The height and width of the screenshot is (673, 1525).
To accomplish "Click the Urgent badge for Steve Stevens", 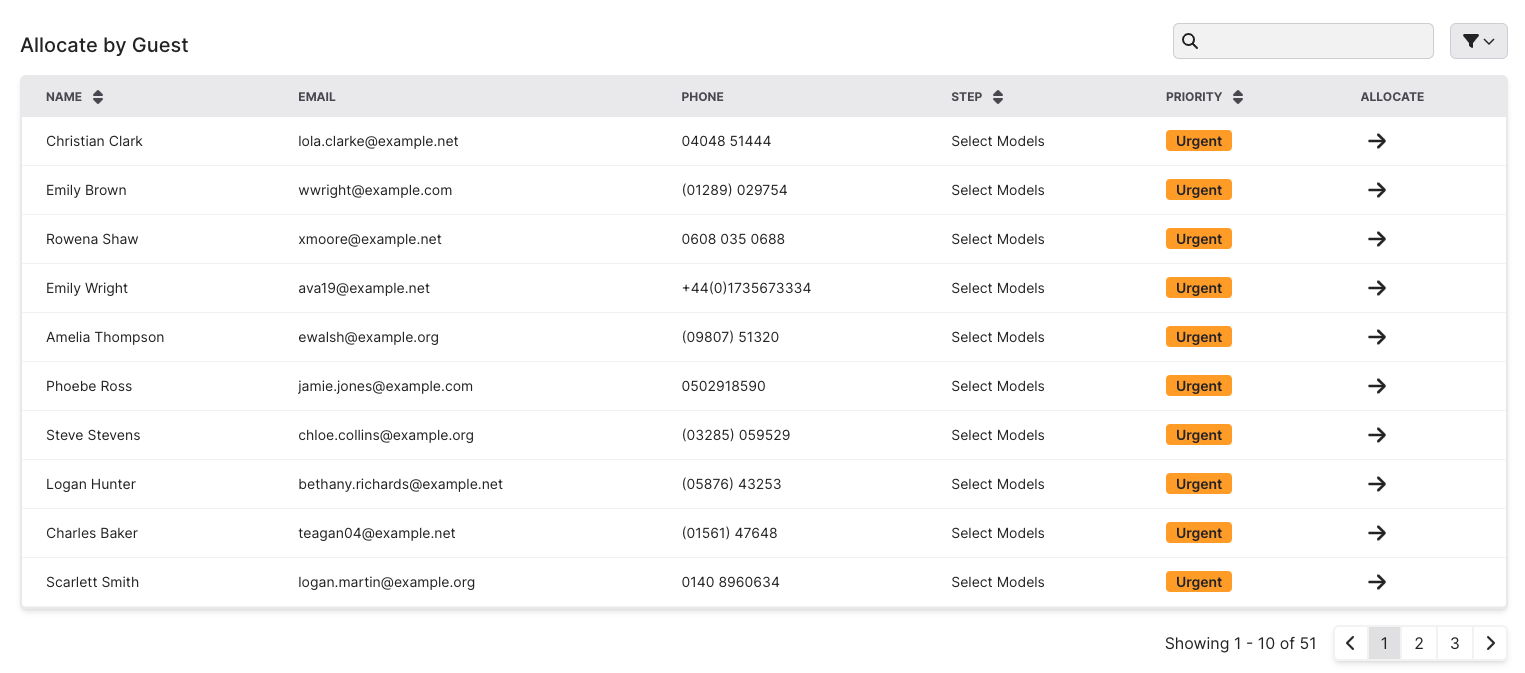I will pos(1198,434).
